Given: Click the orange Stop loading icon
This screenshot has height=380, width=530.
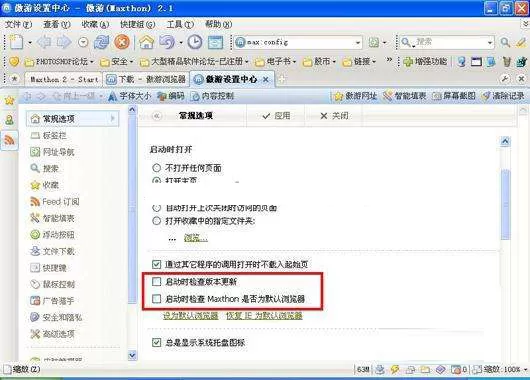Looking at the screenshot, I should pyautogui.click(x=122, y=42).
